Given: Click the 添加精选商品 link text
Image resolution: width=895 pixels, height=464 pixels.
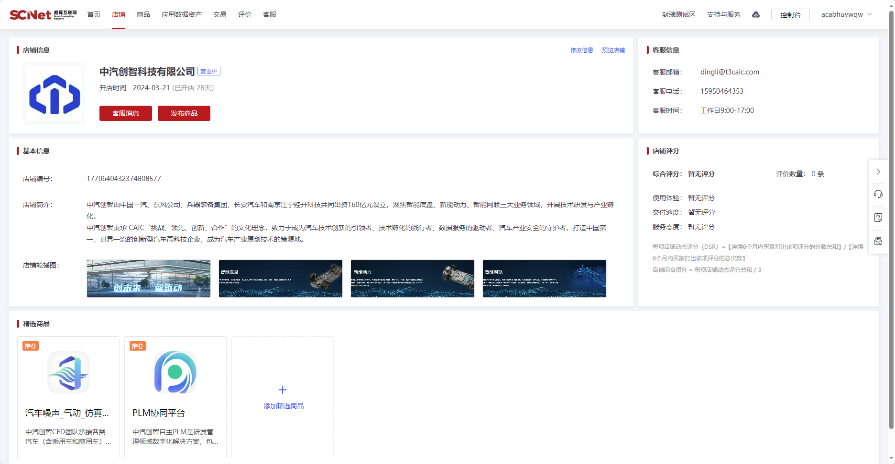Looking at the screenshot, I should (x=284, y=406).
